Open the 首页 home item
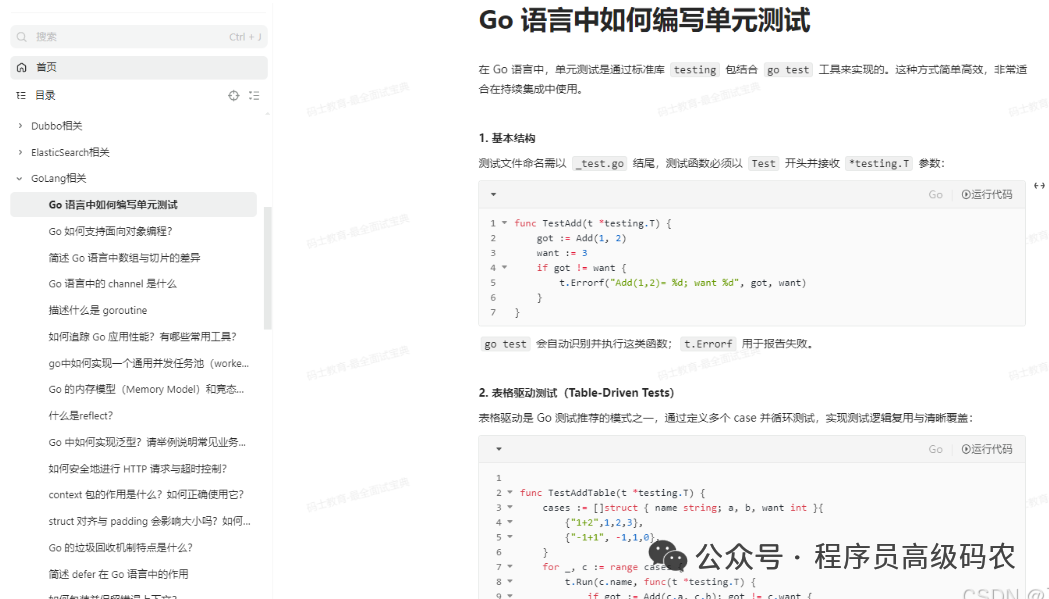 point(138,68)
